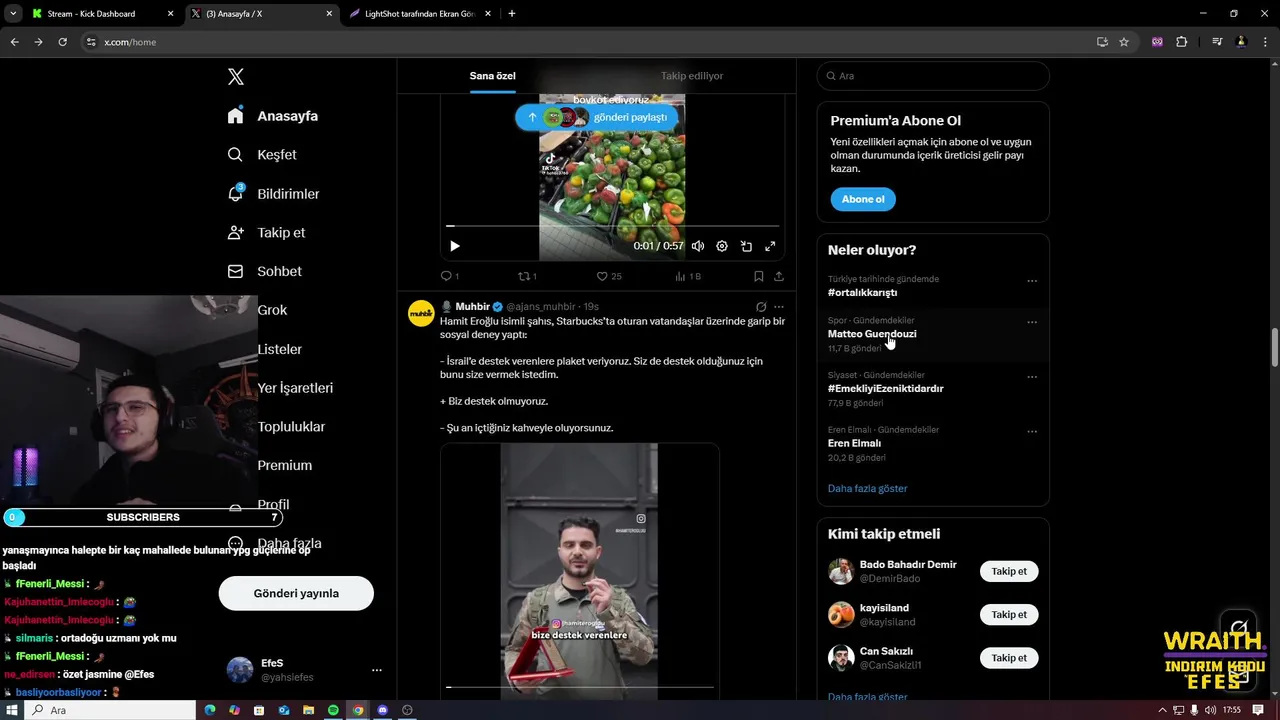Seek in the Starbucks video progress bar

[580, 687]
